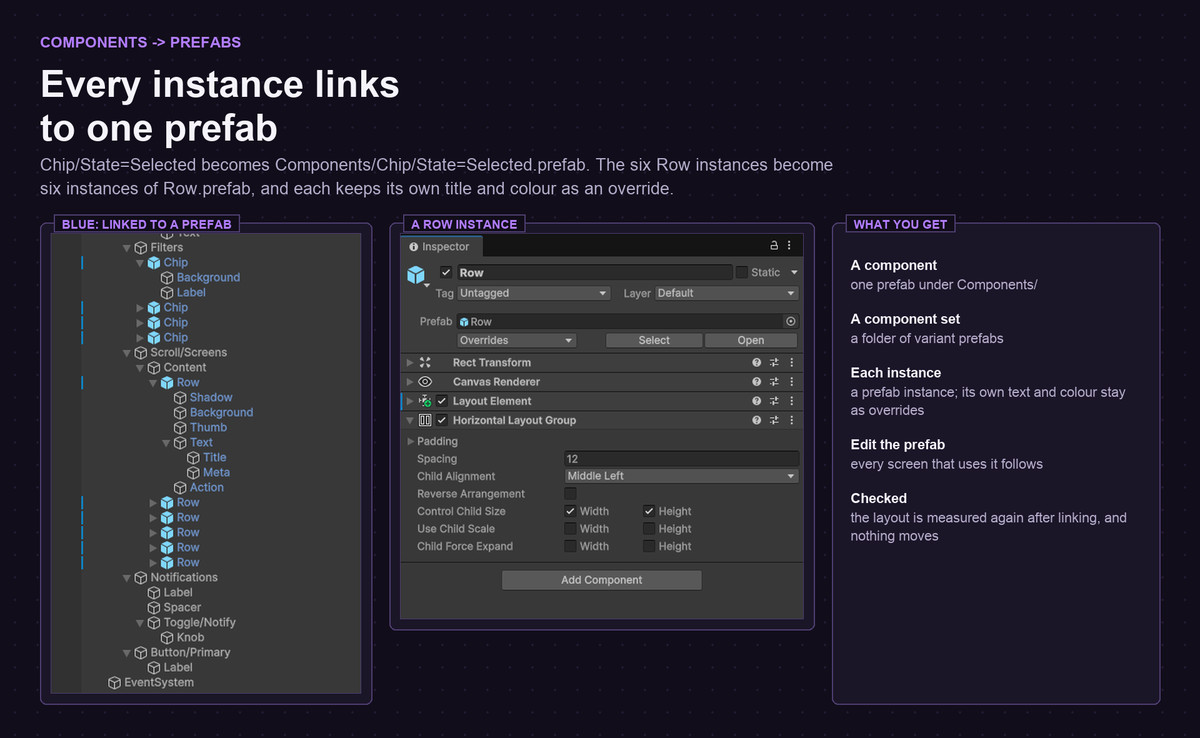Image resolution: width=1200 pixels, height=738 pixels.
Task: Open Canvas Renderer three-dot context menu
Action: 791,382
